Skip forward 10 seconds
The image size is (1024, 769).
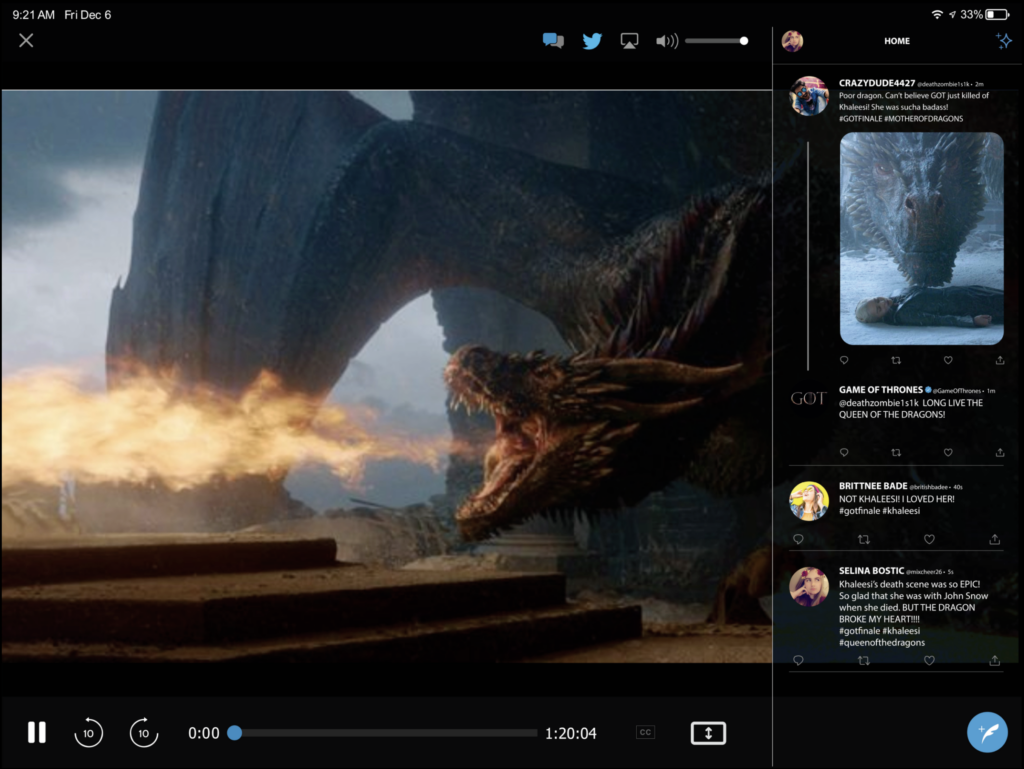(x=144, y=732)
